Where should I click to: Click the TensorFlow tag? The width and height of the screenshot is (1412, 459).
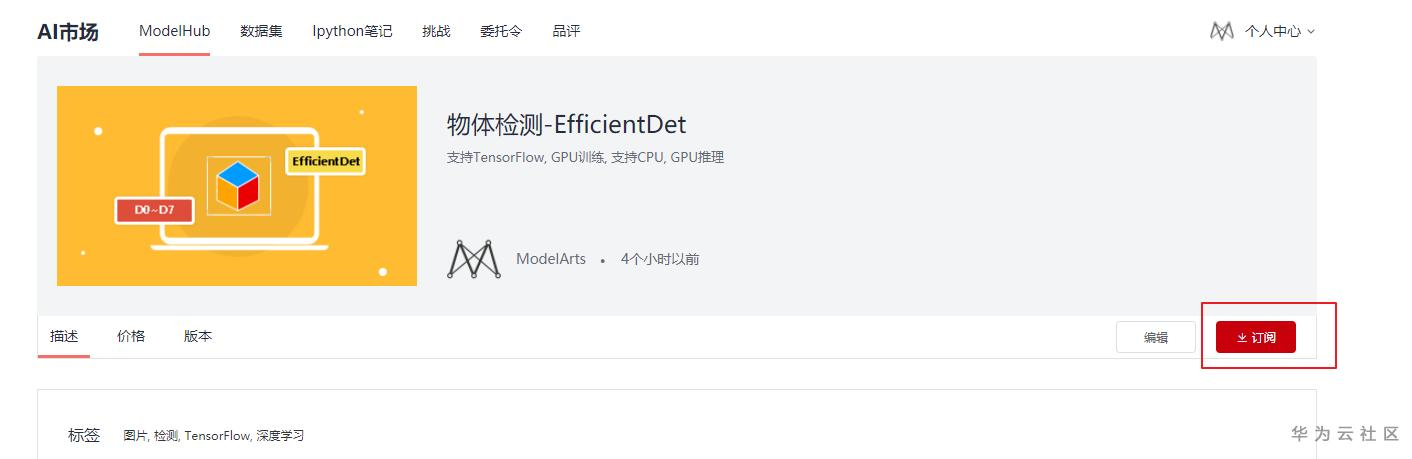tap(218, 436)
